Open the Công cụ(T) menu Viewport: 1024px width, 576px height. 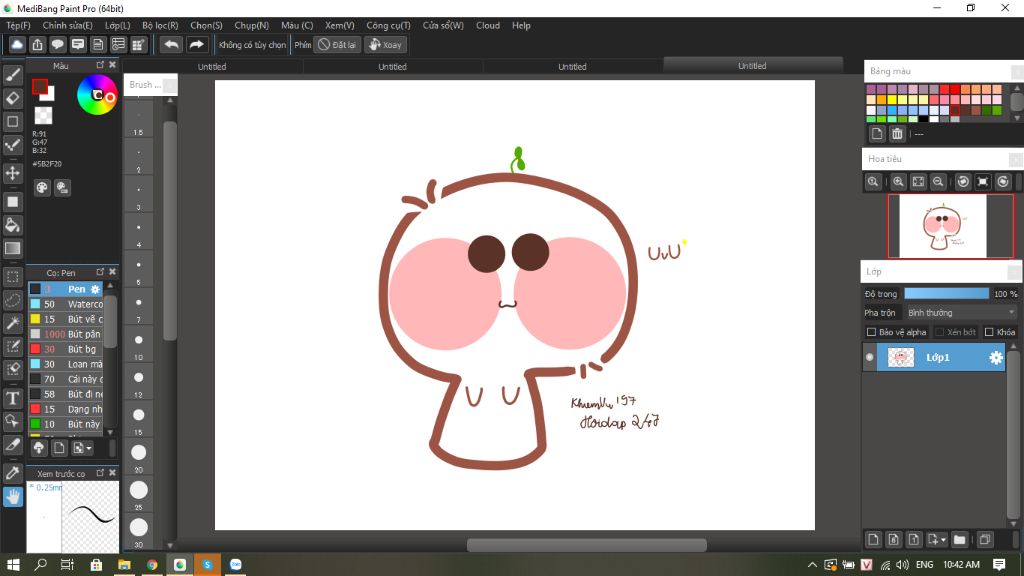pos(388,25)
